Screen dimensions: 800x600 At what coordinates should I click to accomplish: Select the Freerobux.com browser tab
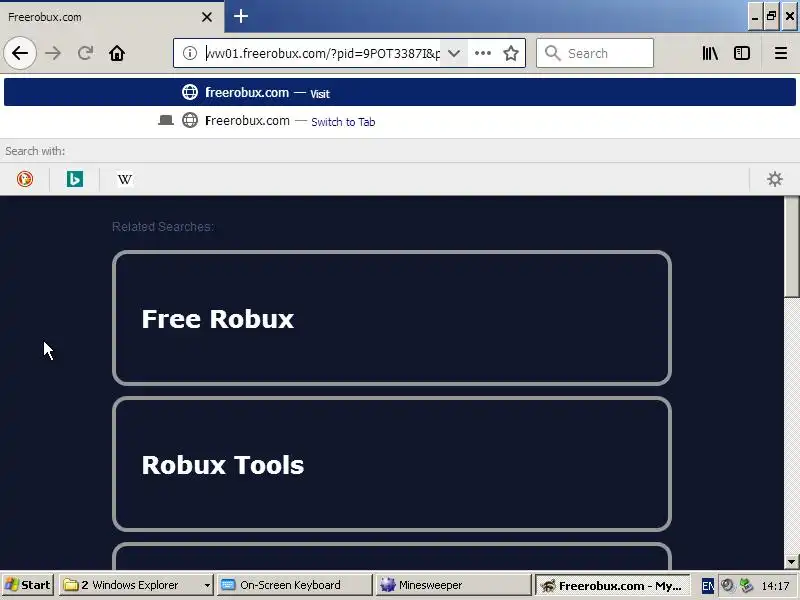[x=111, y=17]
